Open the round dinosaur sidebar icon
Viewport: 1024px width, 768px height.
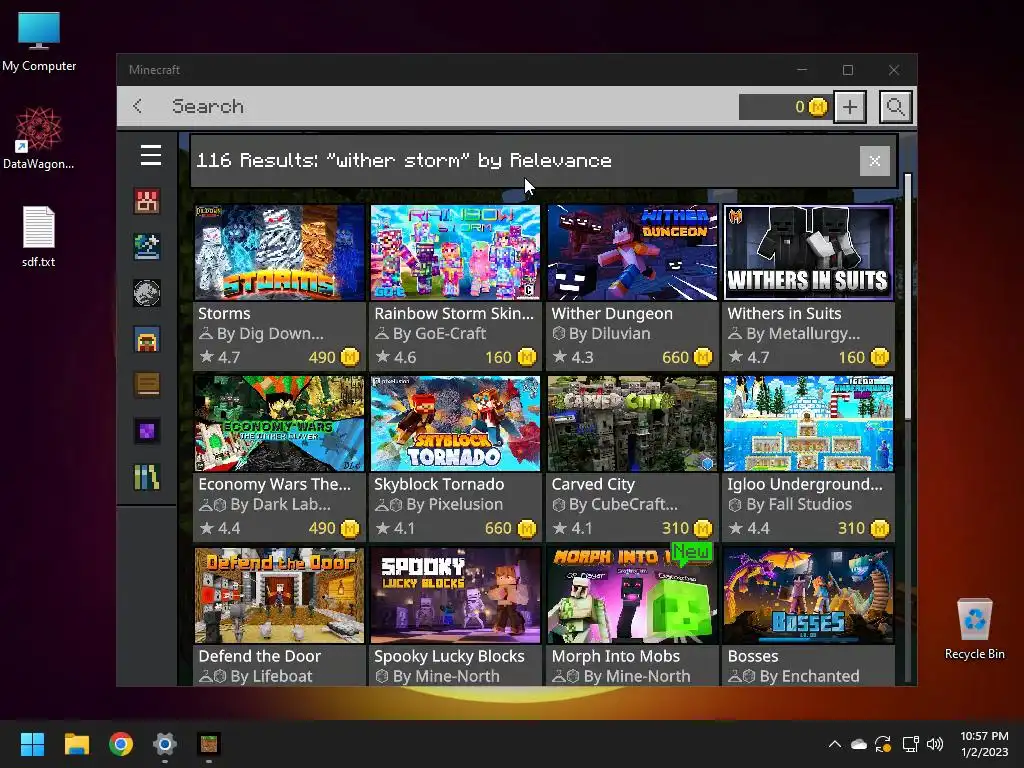point(147,293)
